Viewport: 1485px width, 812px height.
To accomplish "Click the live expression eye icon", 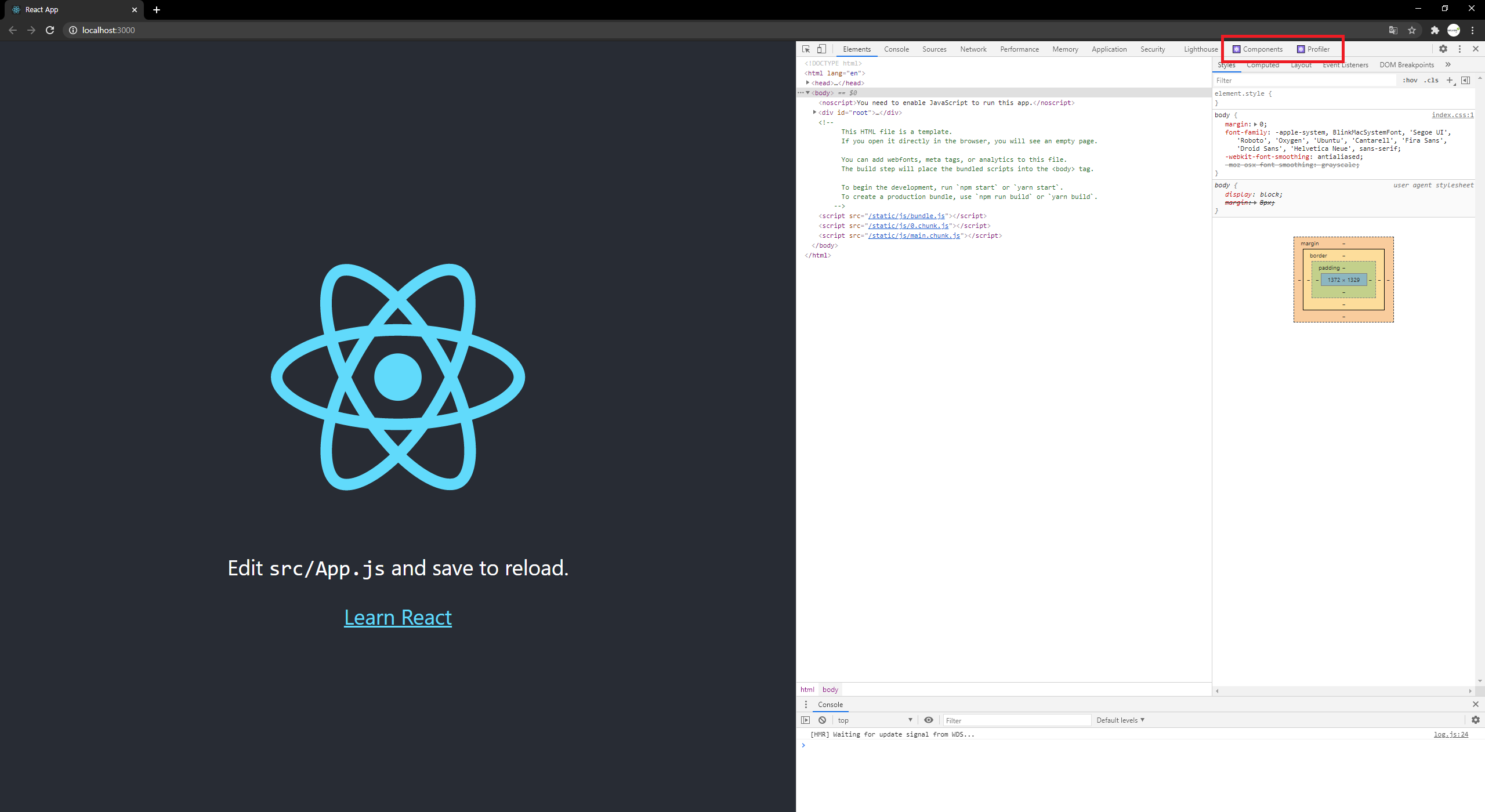I will tap(929, 720).
